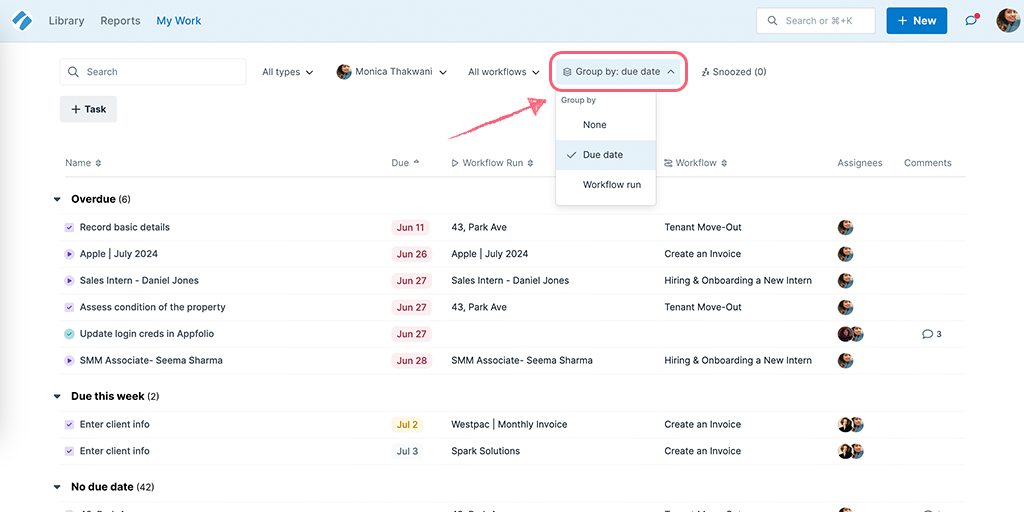This screenshot has width=1024, height=512.
Task: Click Spark Solutions workflow run cell
Action: [486, 451]
